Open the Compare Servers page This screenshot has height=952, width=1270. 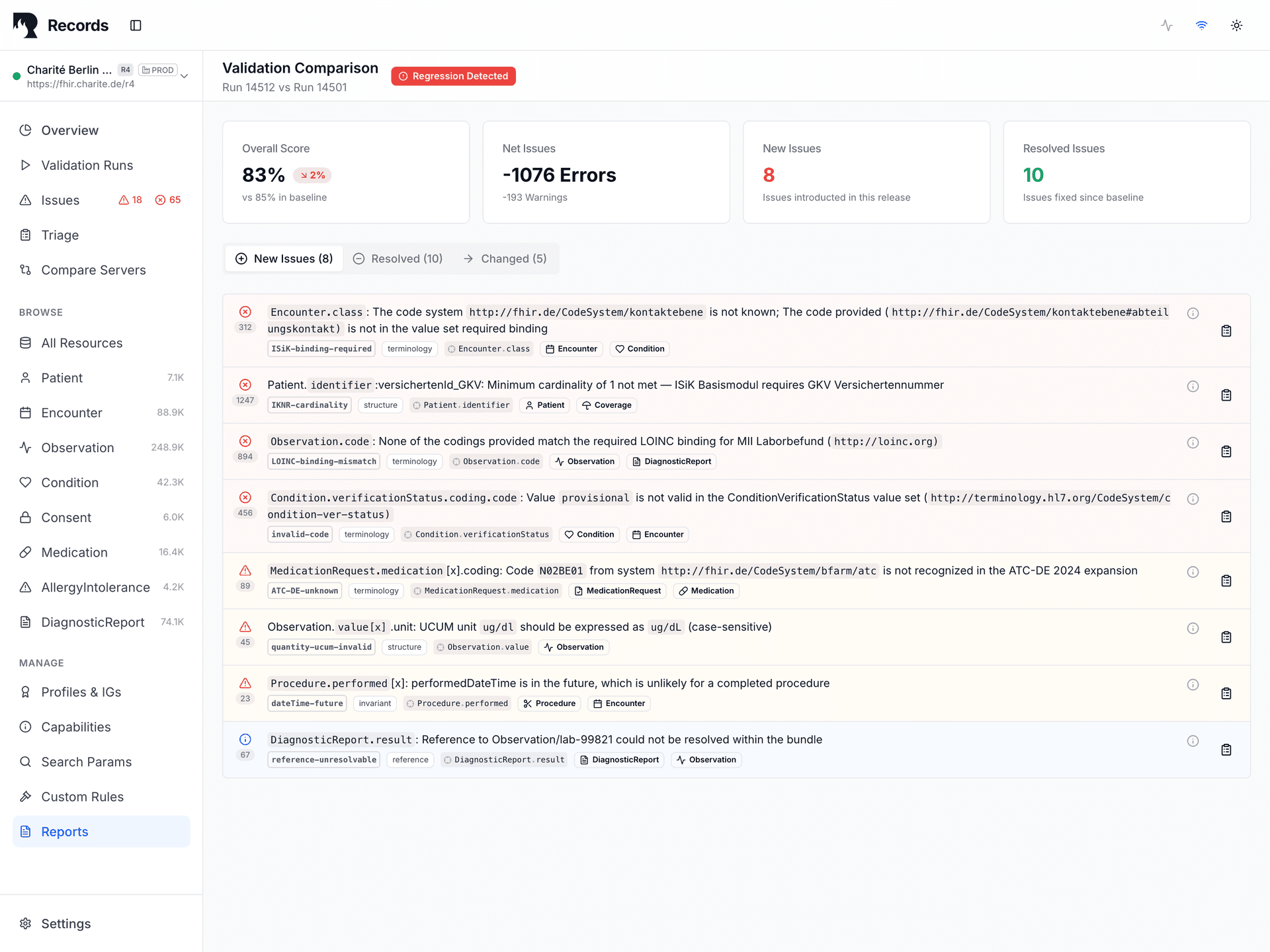[93, 270]
